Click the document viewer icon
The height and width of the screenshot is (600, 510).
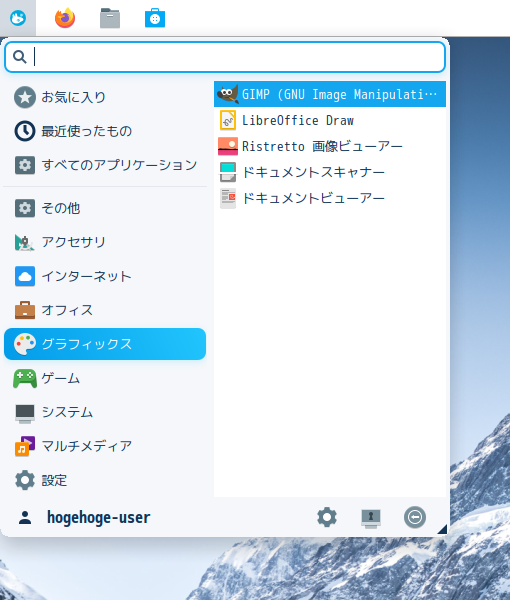(228, 198)
